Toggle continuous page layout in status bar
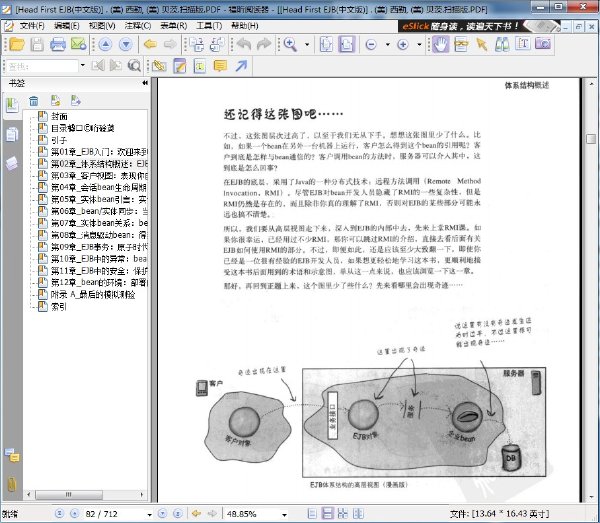This screenshot has height=523, width=600. 328,513
